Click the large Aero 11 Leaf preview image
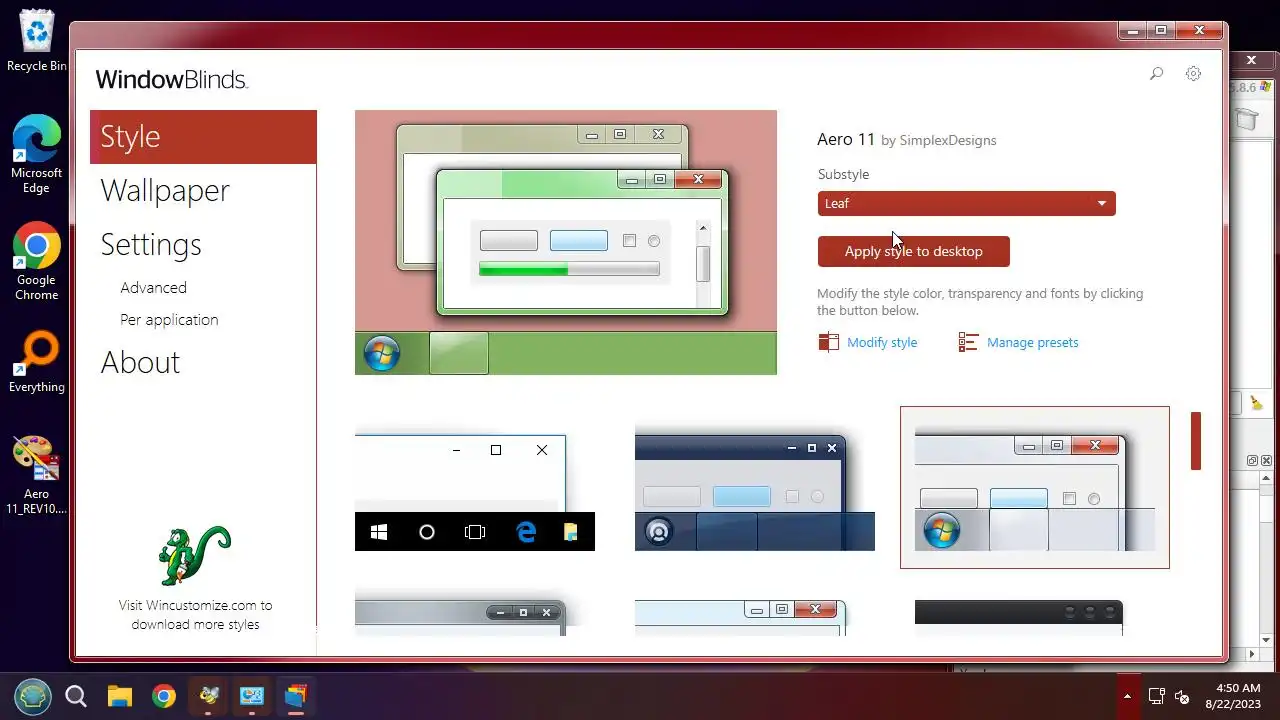1280x720 pixels. (566, 242)
